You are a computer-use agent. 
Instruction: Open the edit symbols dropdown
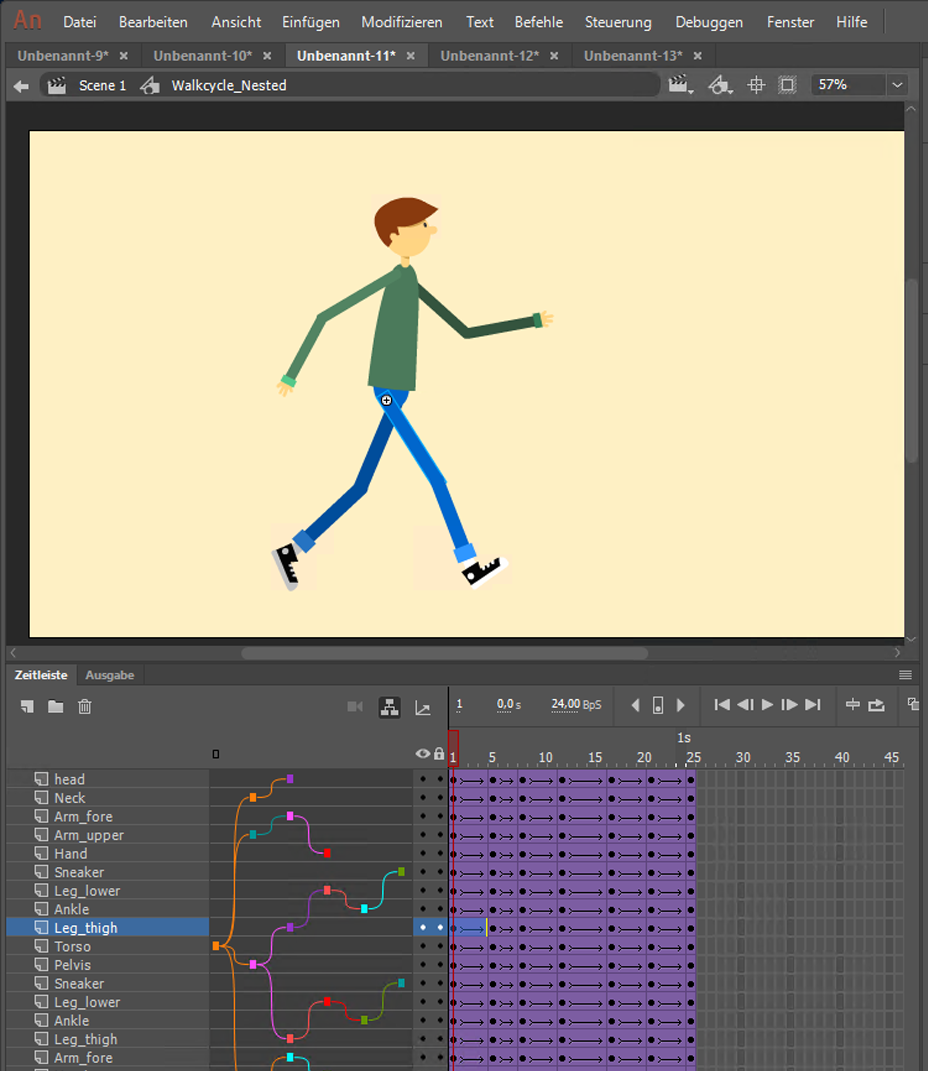coord(719,86)
